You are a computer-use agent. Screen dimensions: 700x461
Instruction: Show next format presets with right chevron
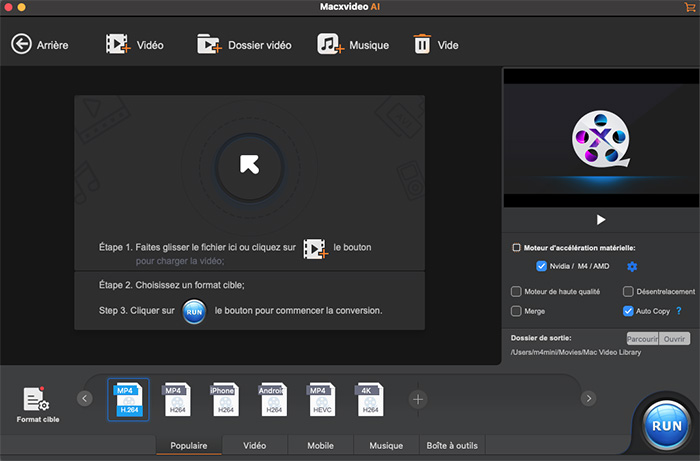(x=588, y=398)
